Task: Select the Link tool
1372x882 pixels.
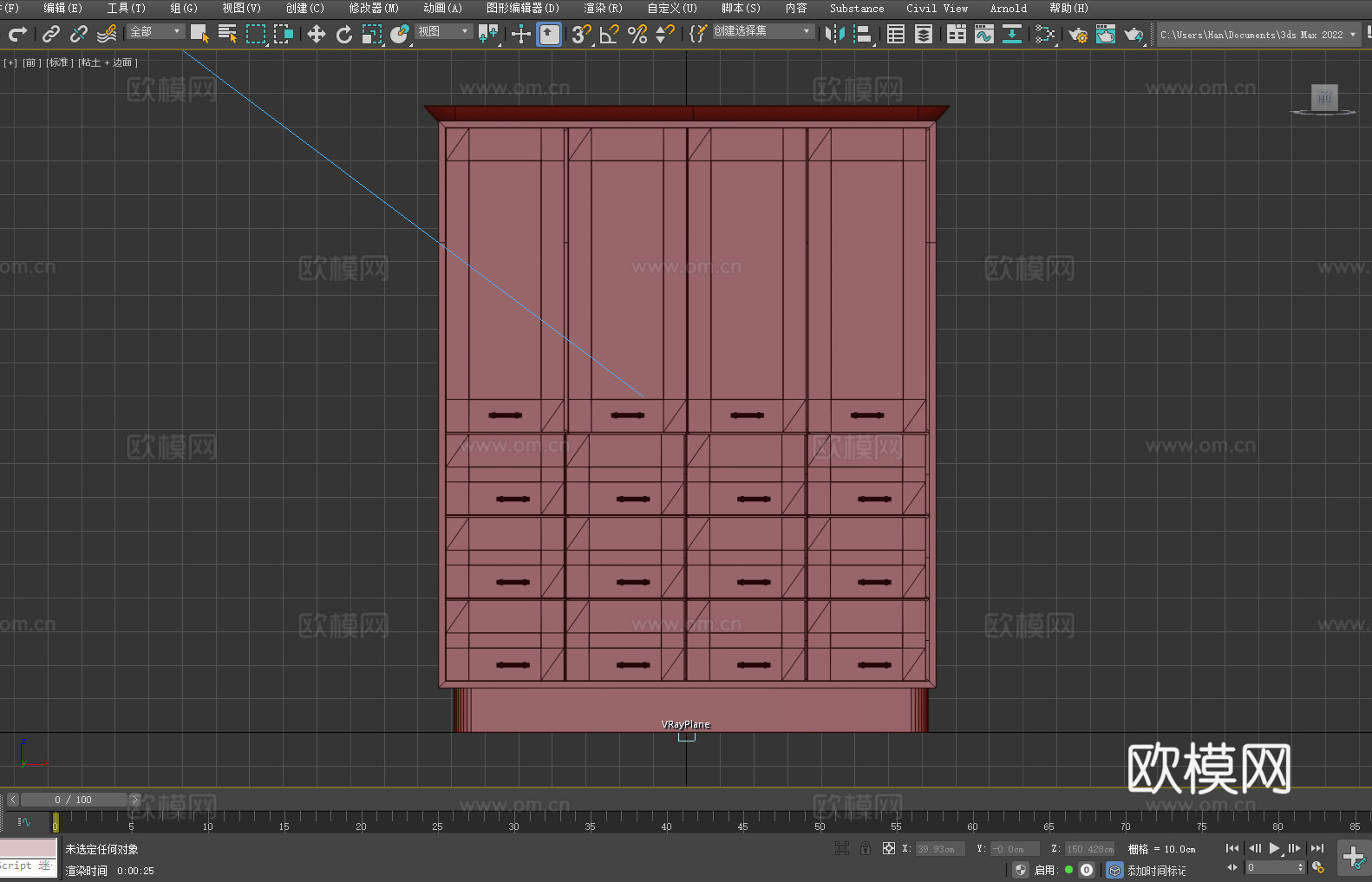Action: click(x=51, y=34)
